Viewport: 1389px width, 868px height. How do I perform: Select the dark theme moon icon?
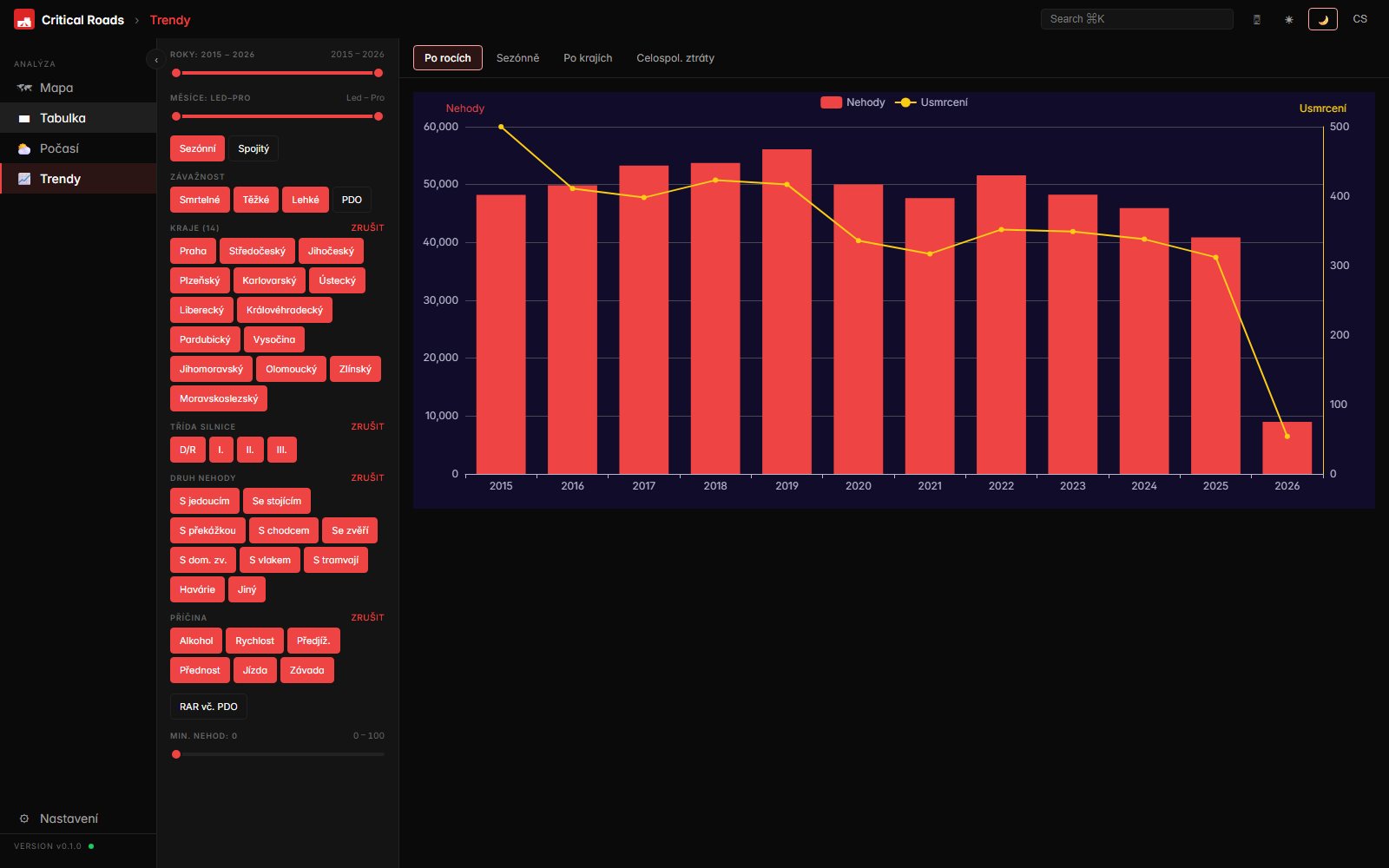click(1323, 19)
